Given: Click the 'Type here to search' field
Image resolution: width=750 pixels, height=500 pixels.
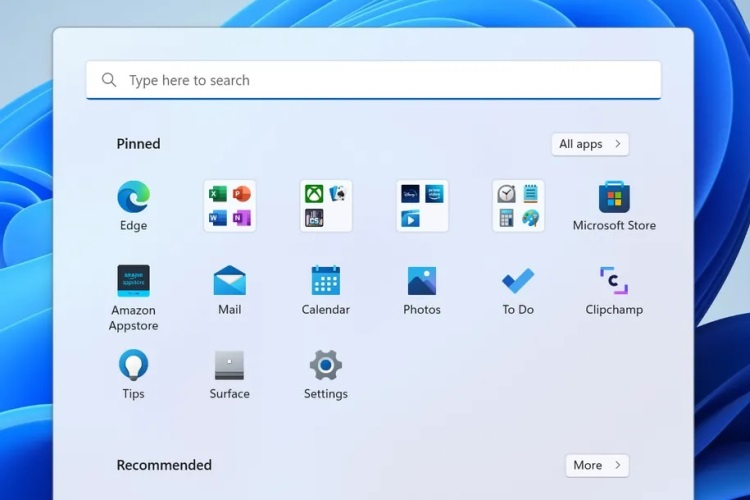Looking at the screenshot, I should [x=380, y=80].
